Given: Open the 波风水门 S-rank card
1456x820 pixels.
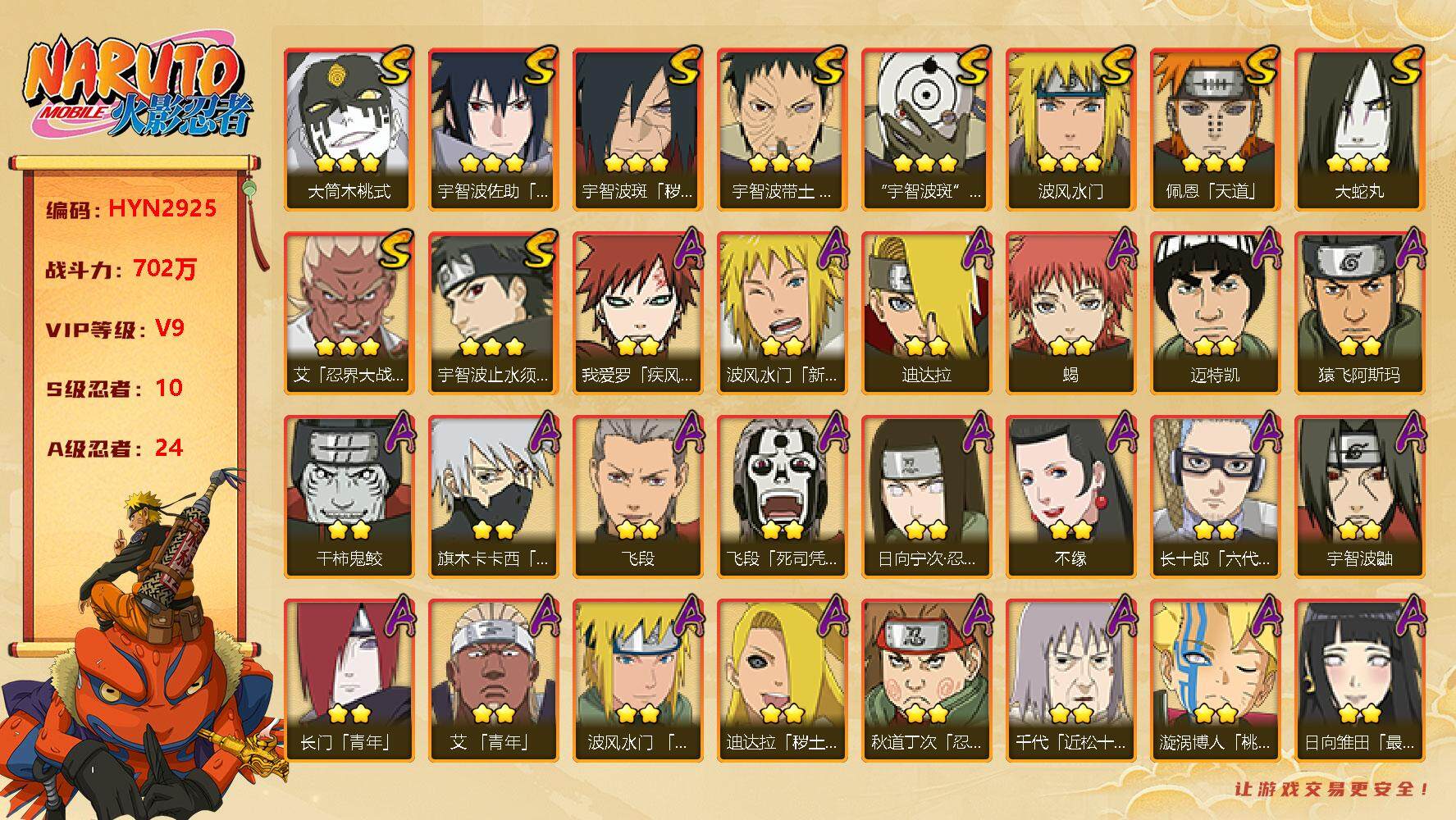Looking at the screenshot, I should pyautogui.click(x=1070, y=130).
